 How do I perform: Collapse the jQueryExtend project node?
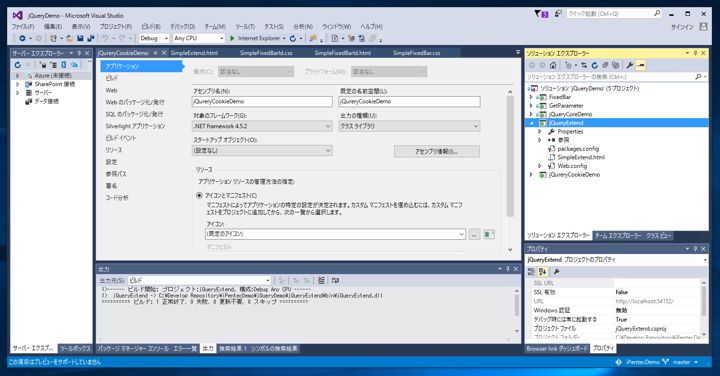[x=531, y=123]
